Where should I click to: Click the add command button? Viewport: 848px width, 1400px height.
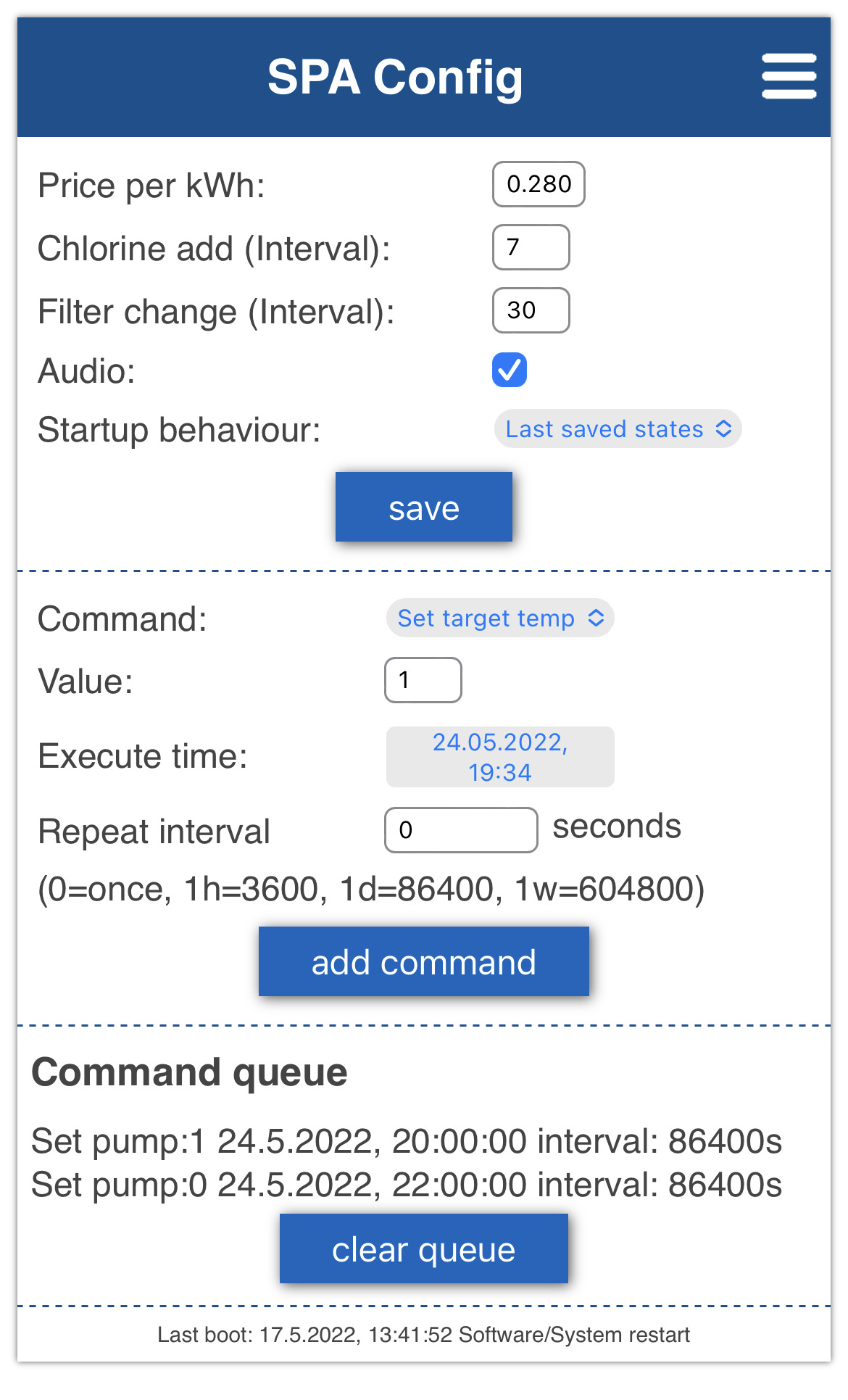click(x=424, y=961)
